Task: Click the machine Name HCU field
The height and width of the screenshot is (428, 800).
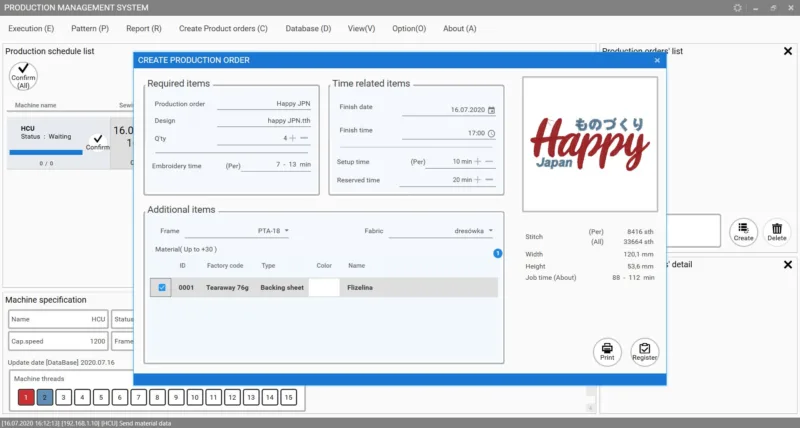Action: tap(58, 319)
